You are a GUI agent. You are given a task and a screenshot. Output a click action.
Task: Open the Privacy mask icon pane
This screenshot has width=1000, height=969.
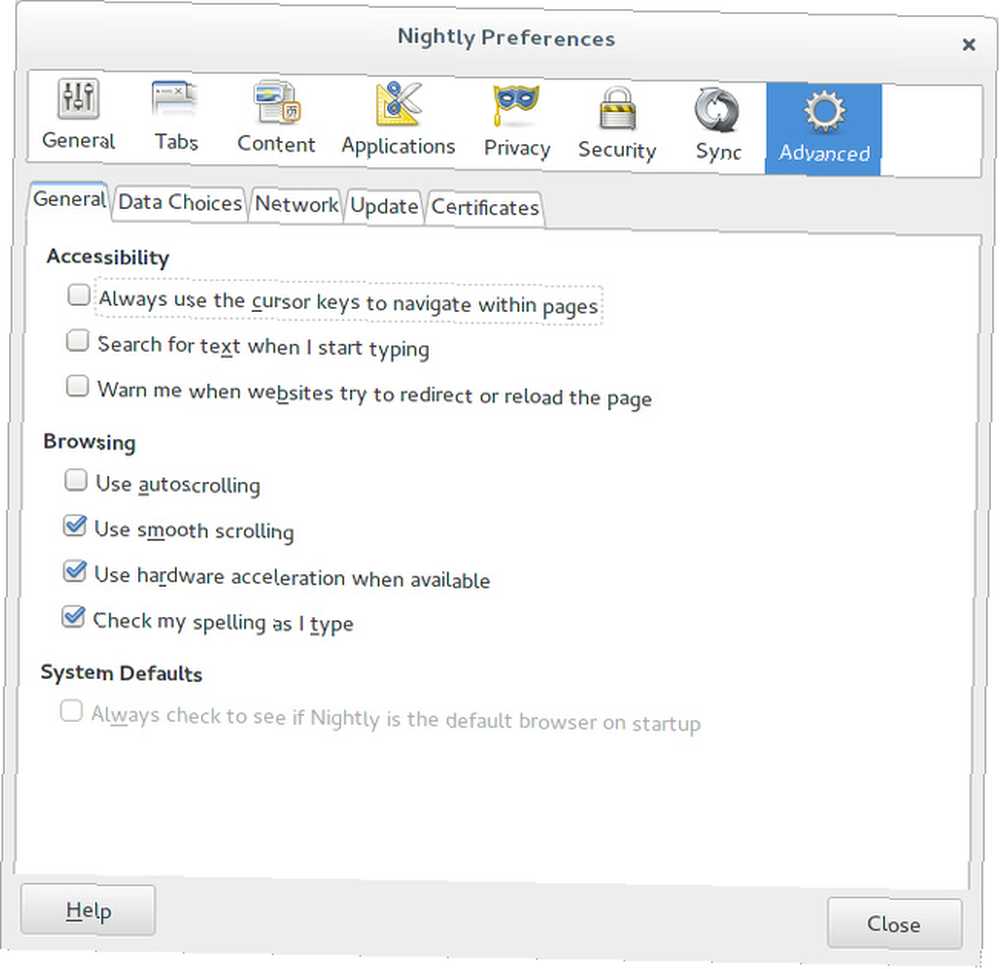pos(517,122)
